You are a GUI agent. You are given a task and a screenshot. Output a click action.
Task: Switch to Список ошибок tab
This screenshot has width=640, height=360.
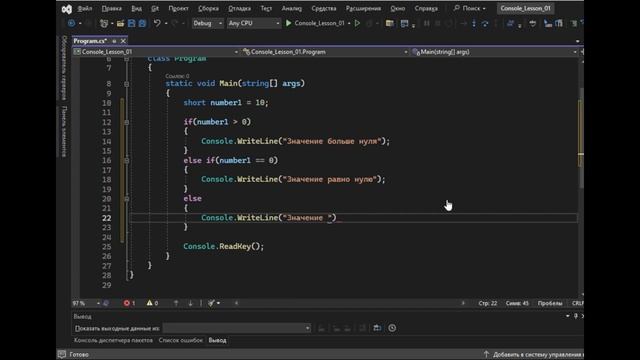point(180,340)
